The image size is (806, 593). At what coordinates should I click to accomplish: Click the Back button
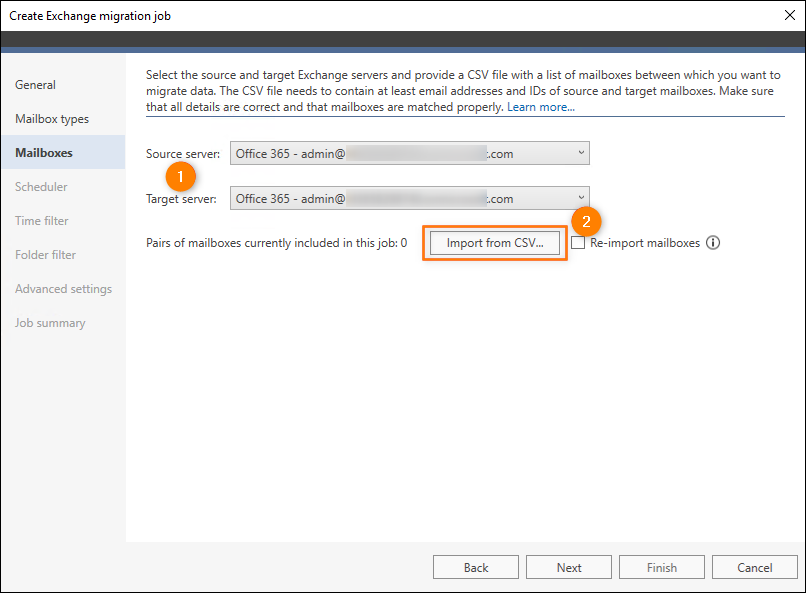476,567
